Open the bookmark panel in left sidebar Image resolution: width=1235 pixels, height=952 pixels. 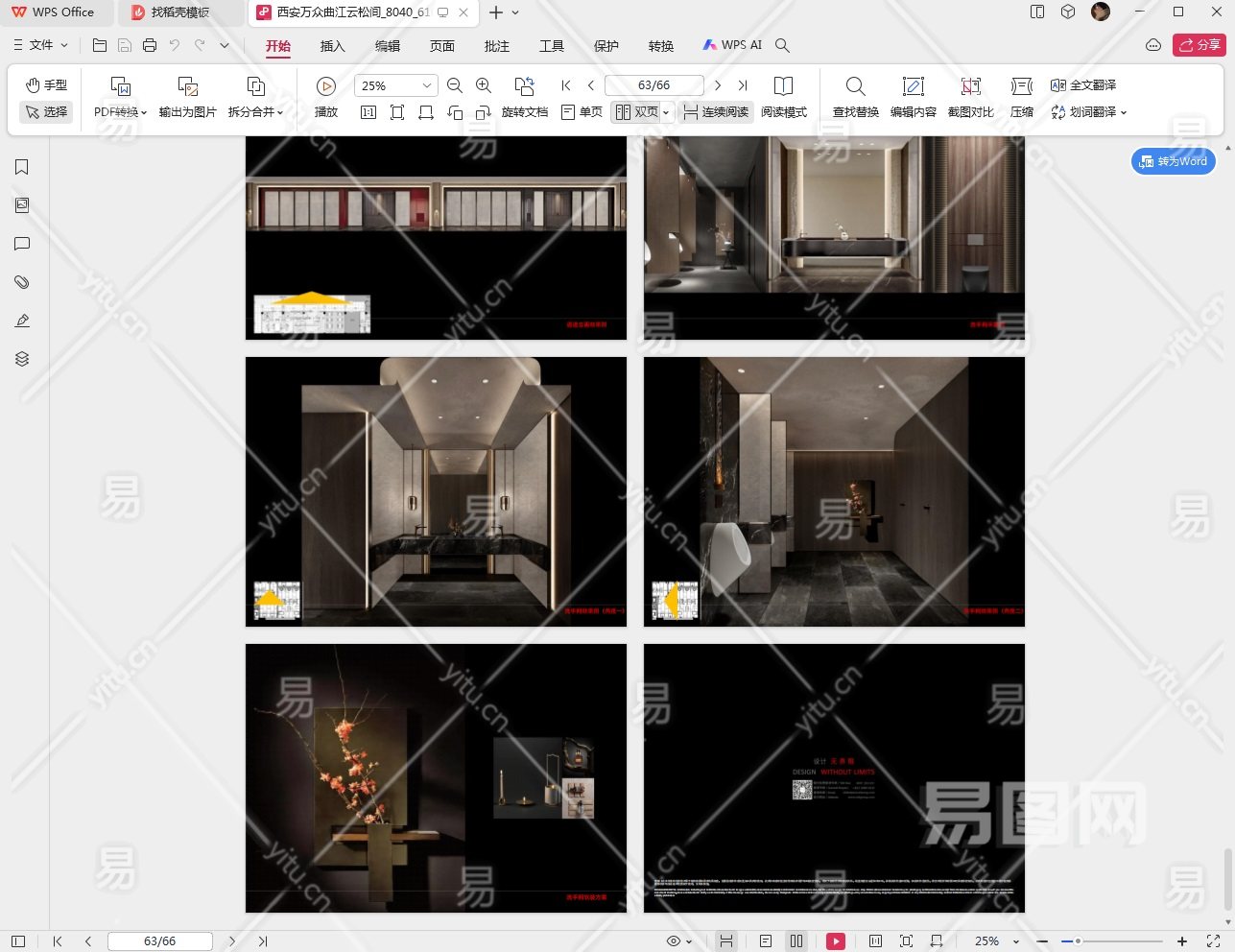[x=22, y=167]
